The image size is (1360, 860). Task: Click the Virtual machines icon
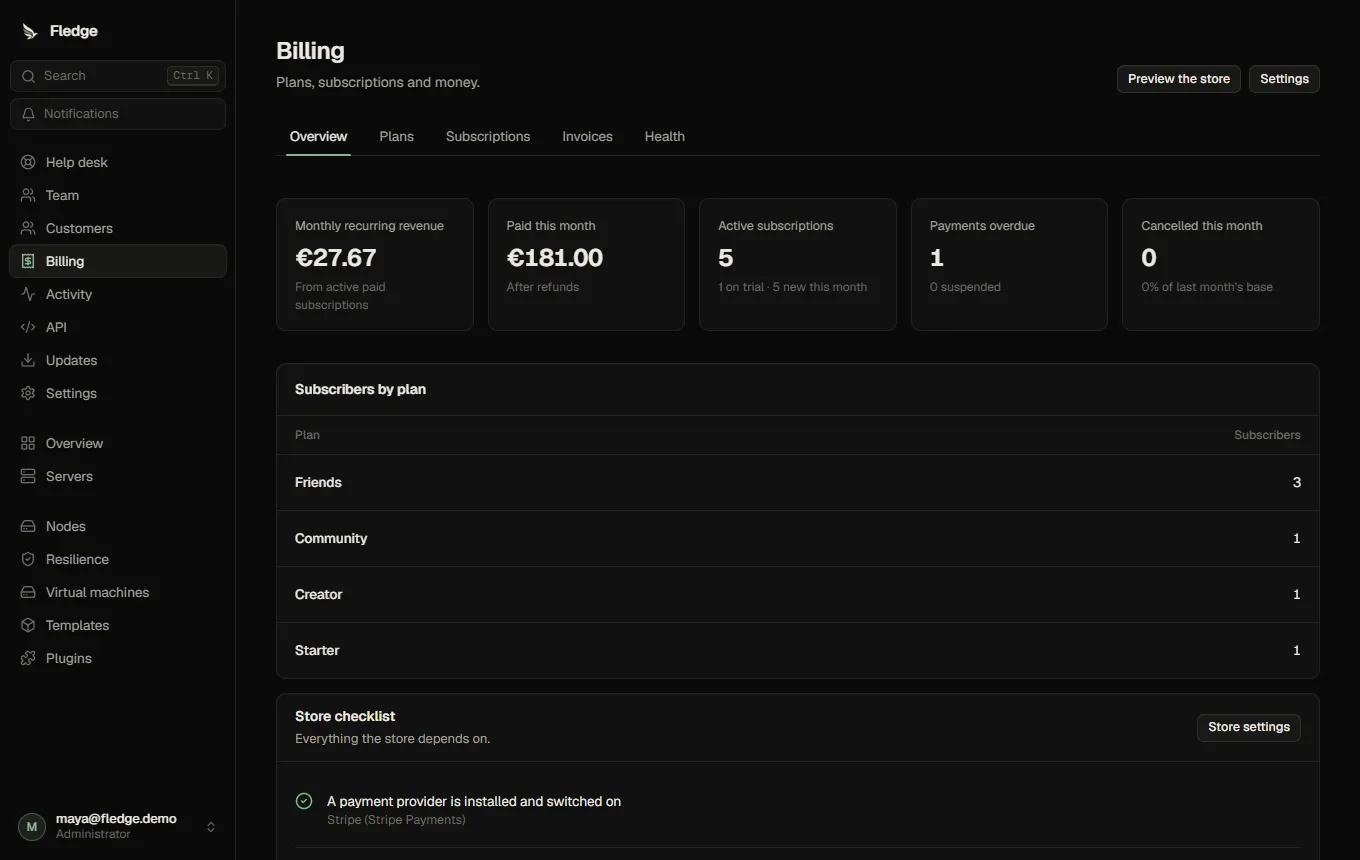point(28,592)
